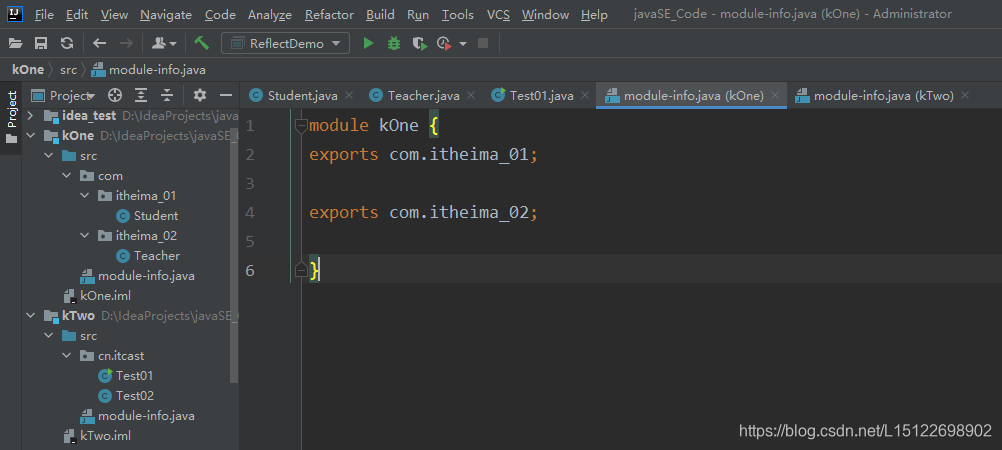
Task: Click the Save All toolbar icon
Action: (41, 43)
